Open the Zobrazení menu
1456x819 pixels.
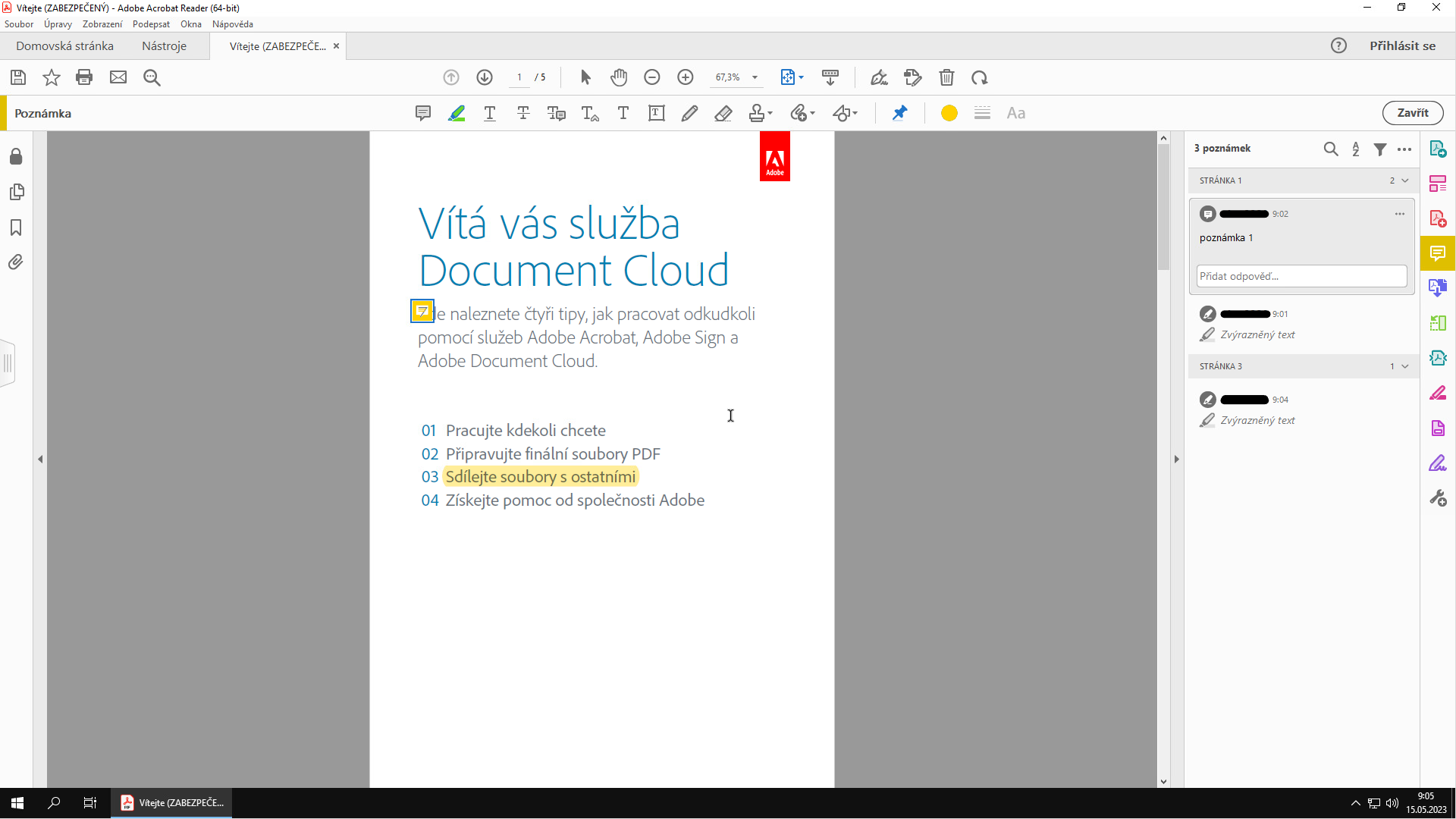click(x=102, y=24)
